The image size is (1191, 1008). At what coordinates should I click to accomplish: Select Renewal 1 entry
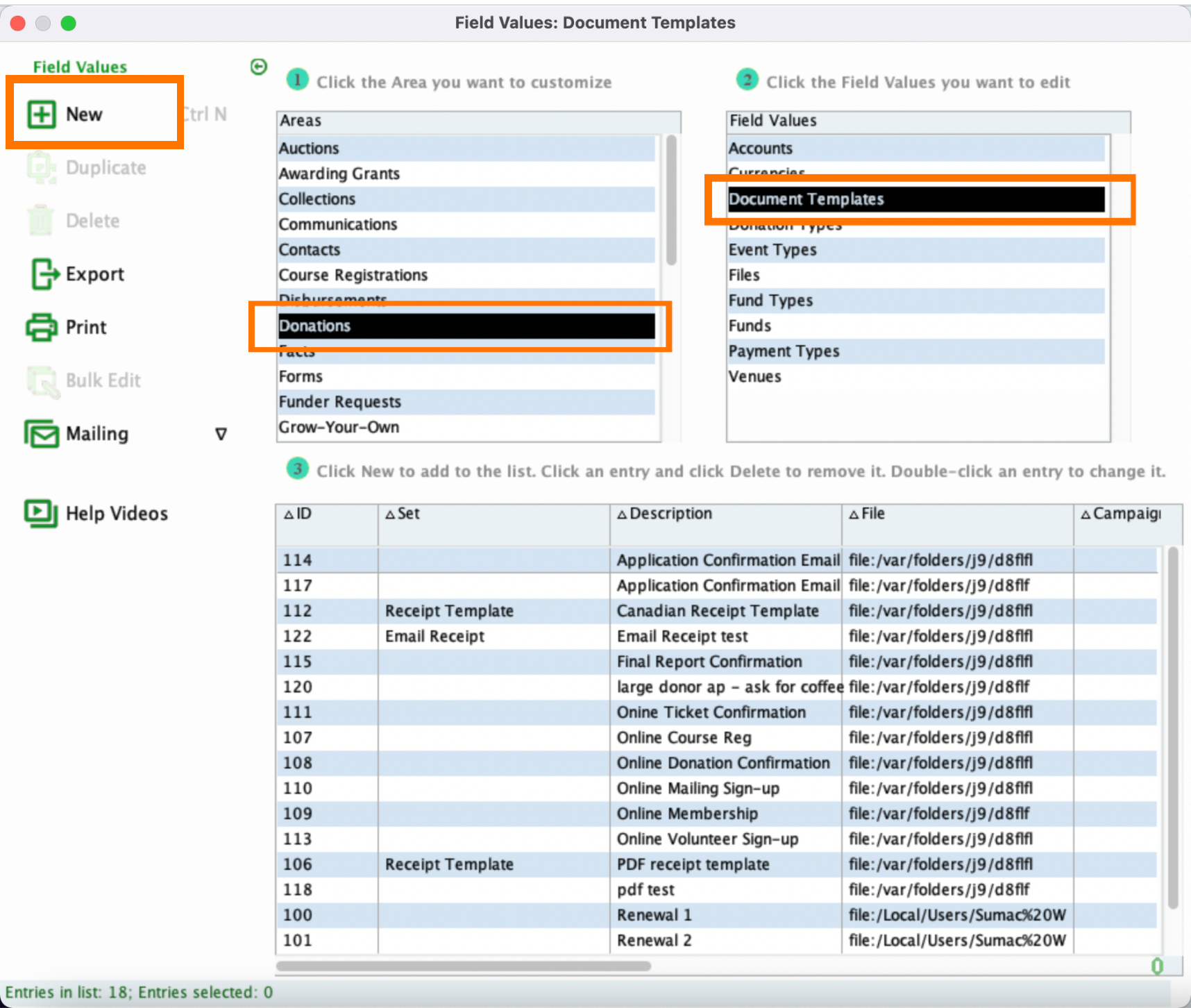(x=716, y=915)
